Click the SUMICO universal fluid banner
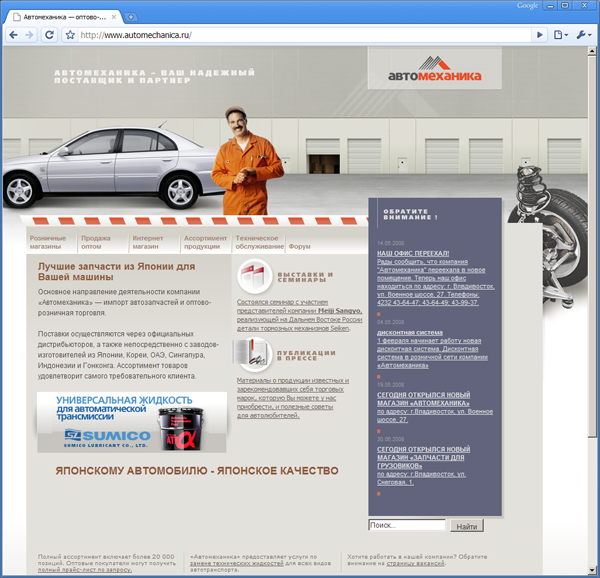 tap(132, 422)
